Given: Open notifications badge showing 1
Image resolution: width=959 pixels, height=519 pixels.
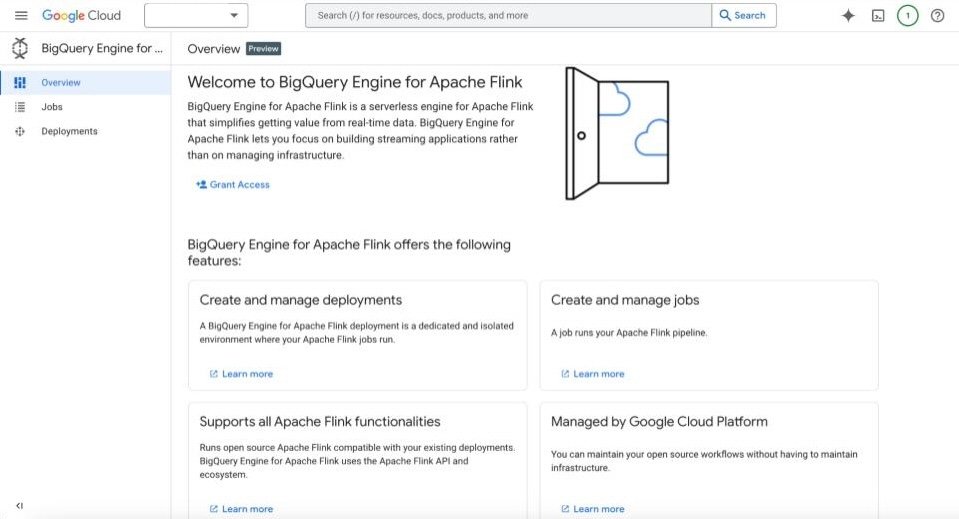Looking at the screenshot, I should point(907,15).
